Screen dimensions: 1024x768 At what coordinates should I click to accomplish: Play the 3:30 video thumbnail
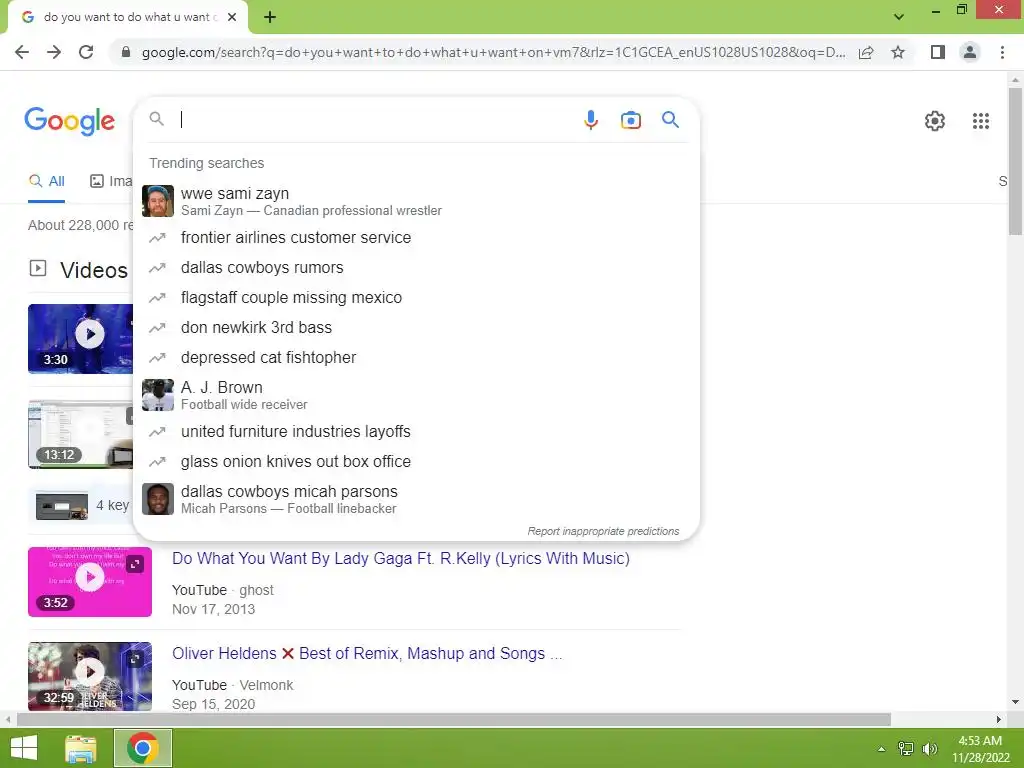[x=80, y=339]
